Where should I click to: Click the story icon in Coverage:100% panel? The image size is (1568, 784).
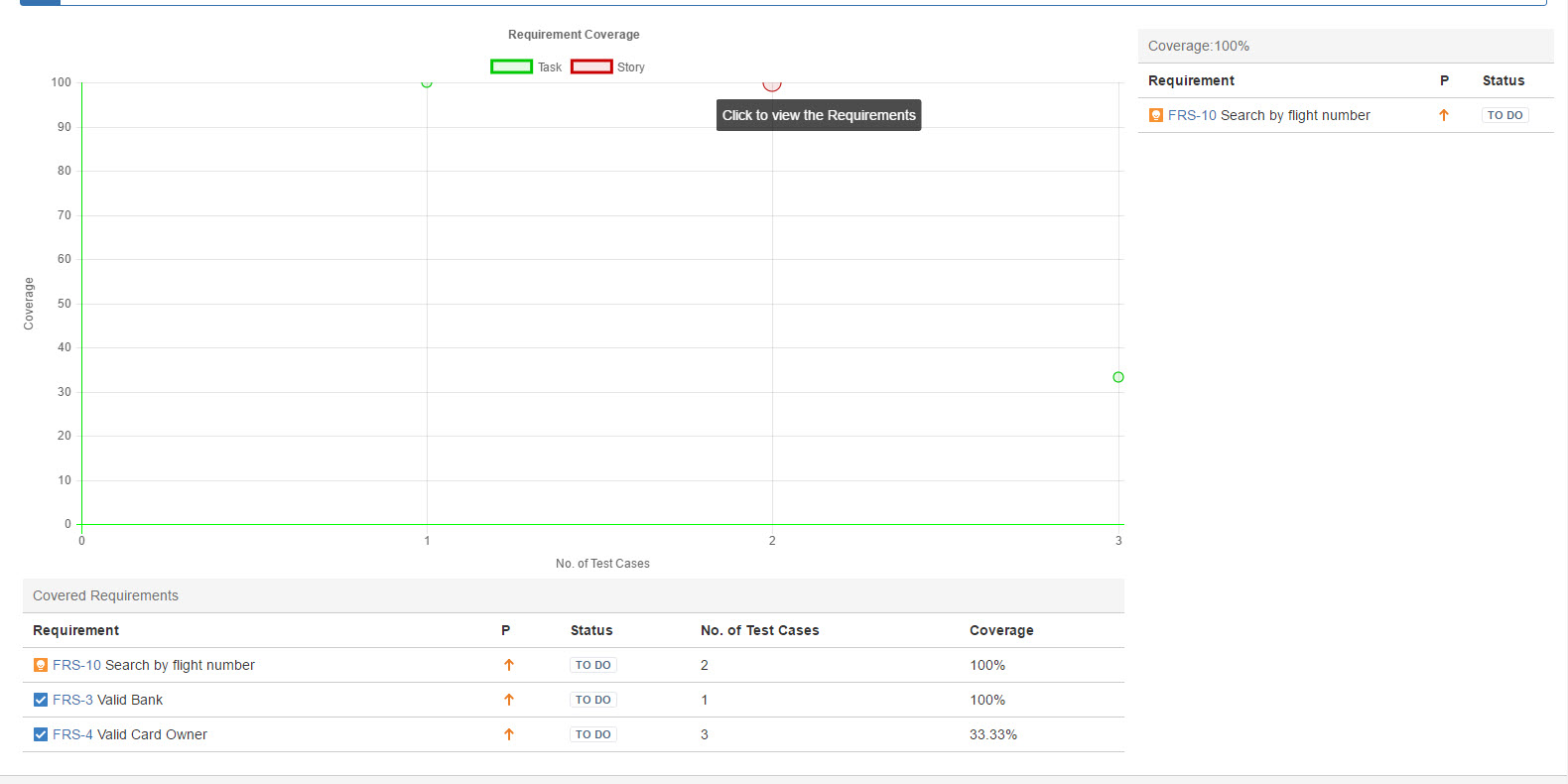pos(1156,115)
